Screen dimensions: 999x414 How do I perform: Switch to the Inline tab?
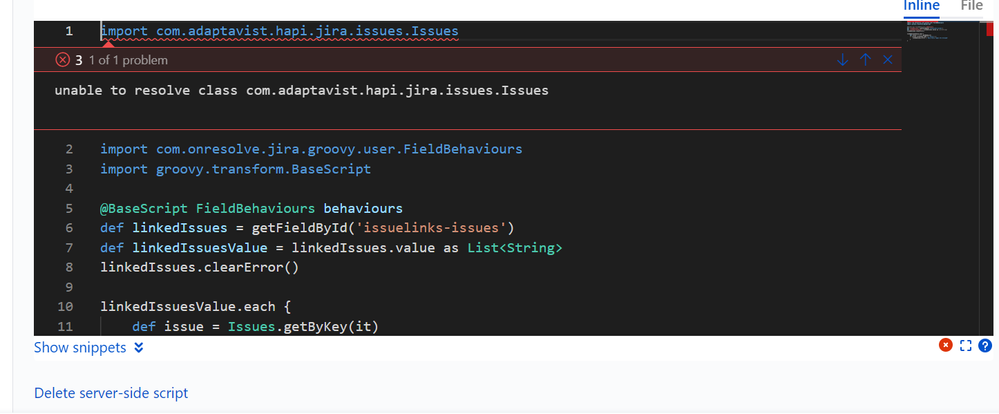point(921,6)
